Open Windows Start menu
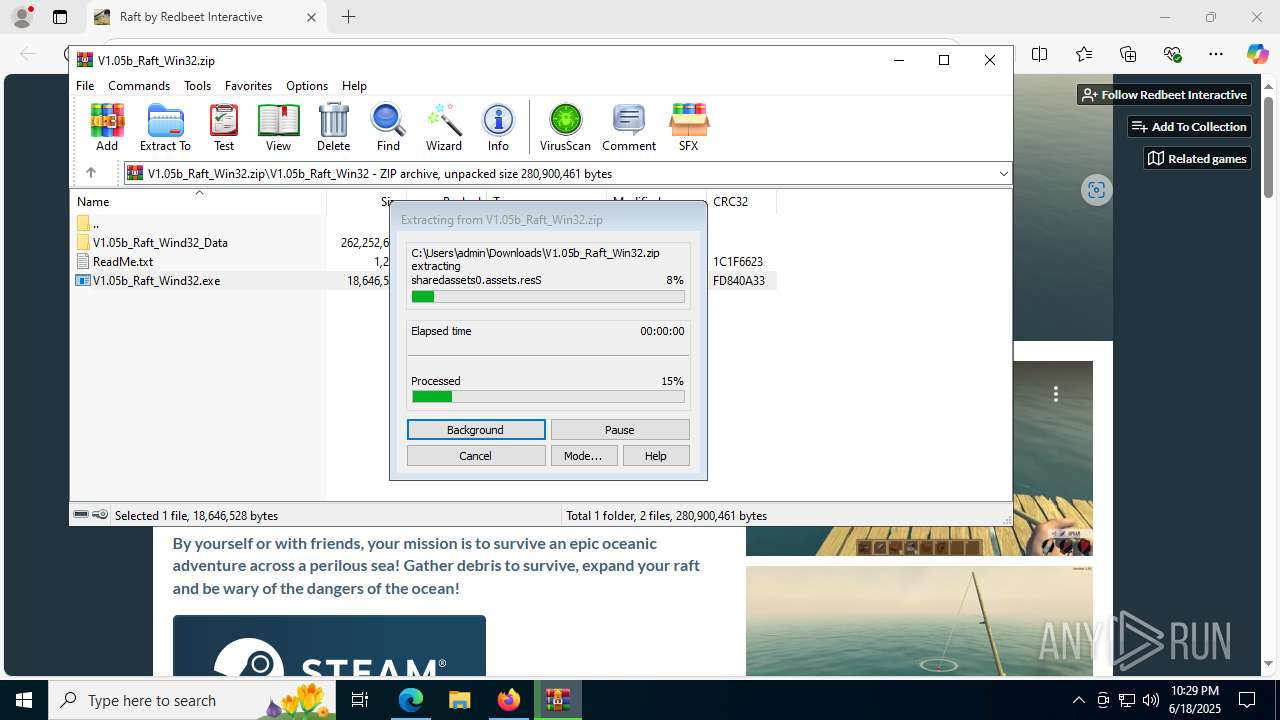1280x720 pixels. [24, 700]
